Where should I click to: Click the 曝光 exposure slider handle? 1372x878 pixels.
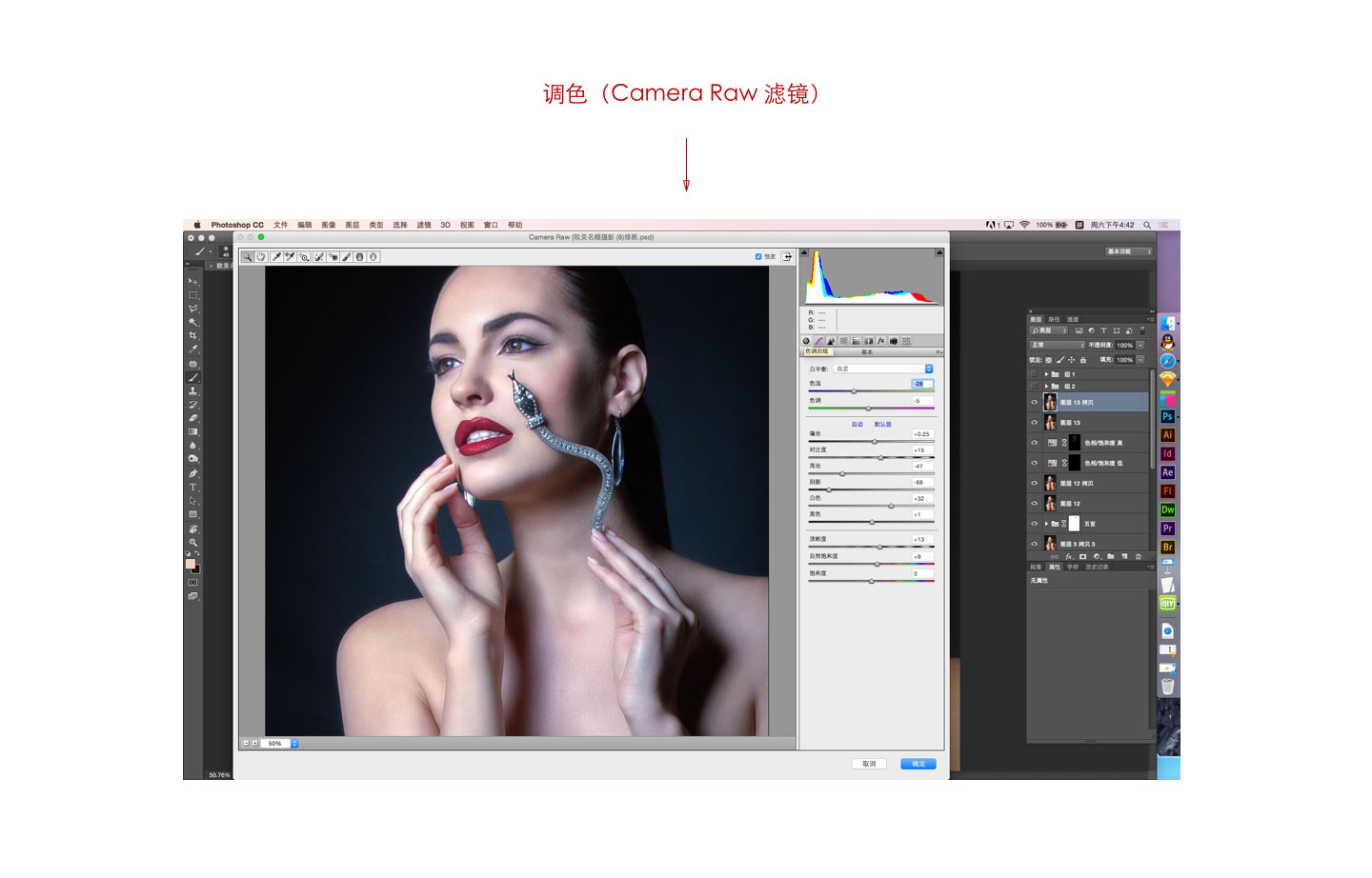875,441
